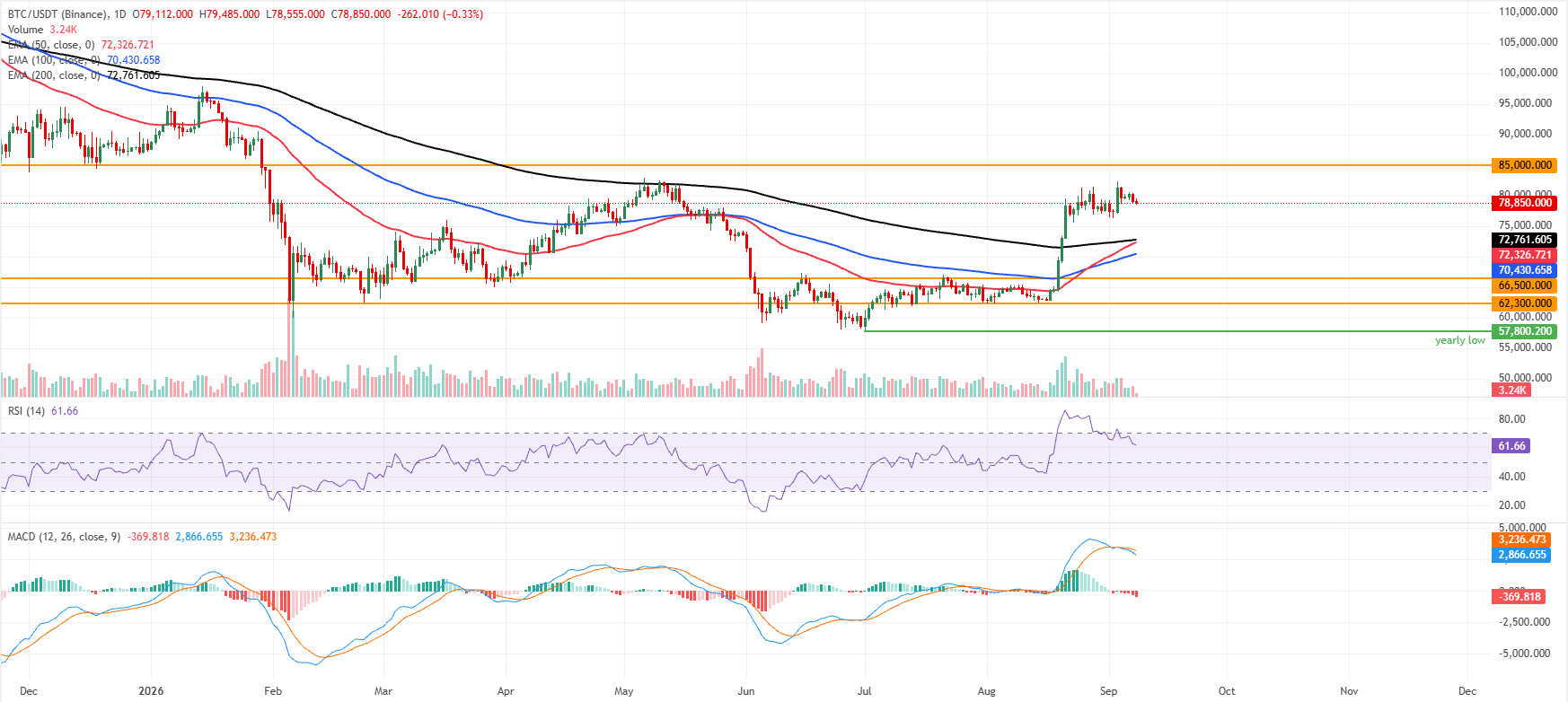This screenshot has width=1568, height=702.
Task: Click the blue 2,866.655 MACD label
Action: (1521, 555)
